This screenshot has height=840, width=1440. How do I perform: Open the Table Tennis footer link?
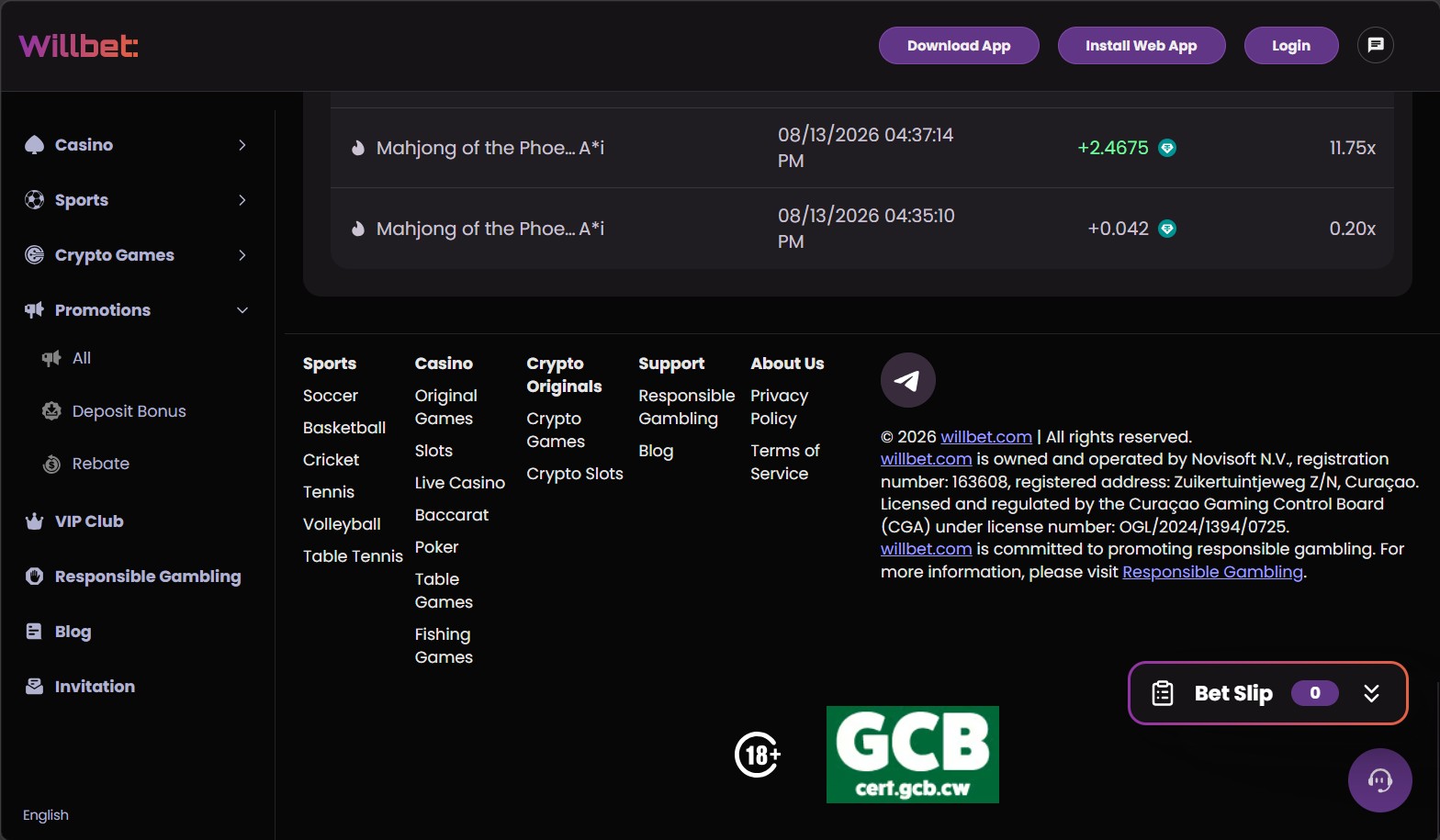[x=354, y=556]
